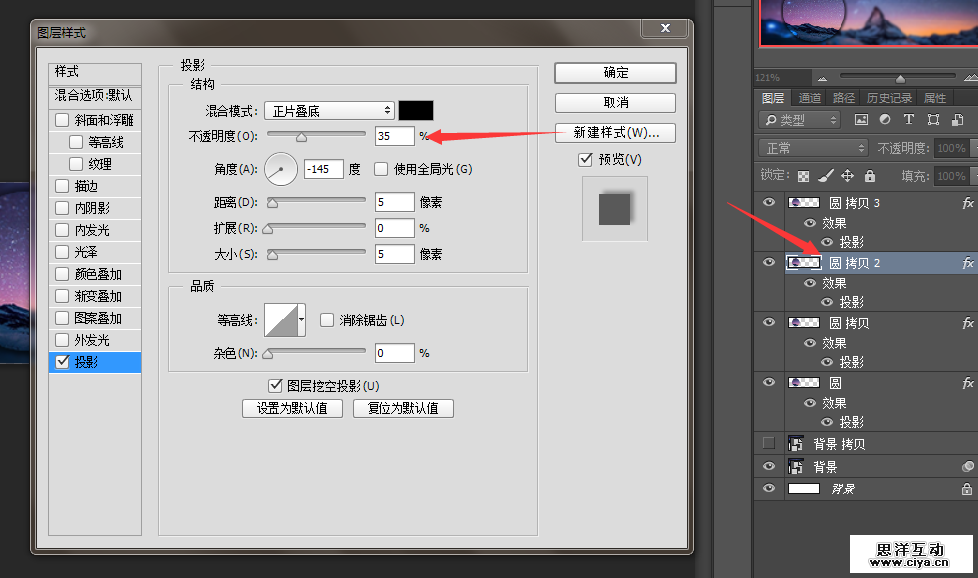Open the layer blend mode 正常 dropdown
This screenshot has height=578, width=978.
[814, 148]
